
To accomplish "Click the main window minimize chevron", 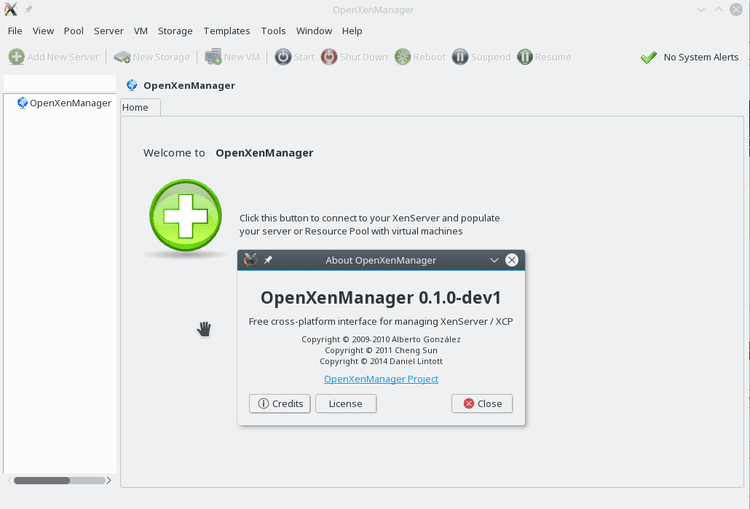I will click(x=701, y=10).
